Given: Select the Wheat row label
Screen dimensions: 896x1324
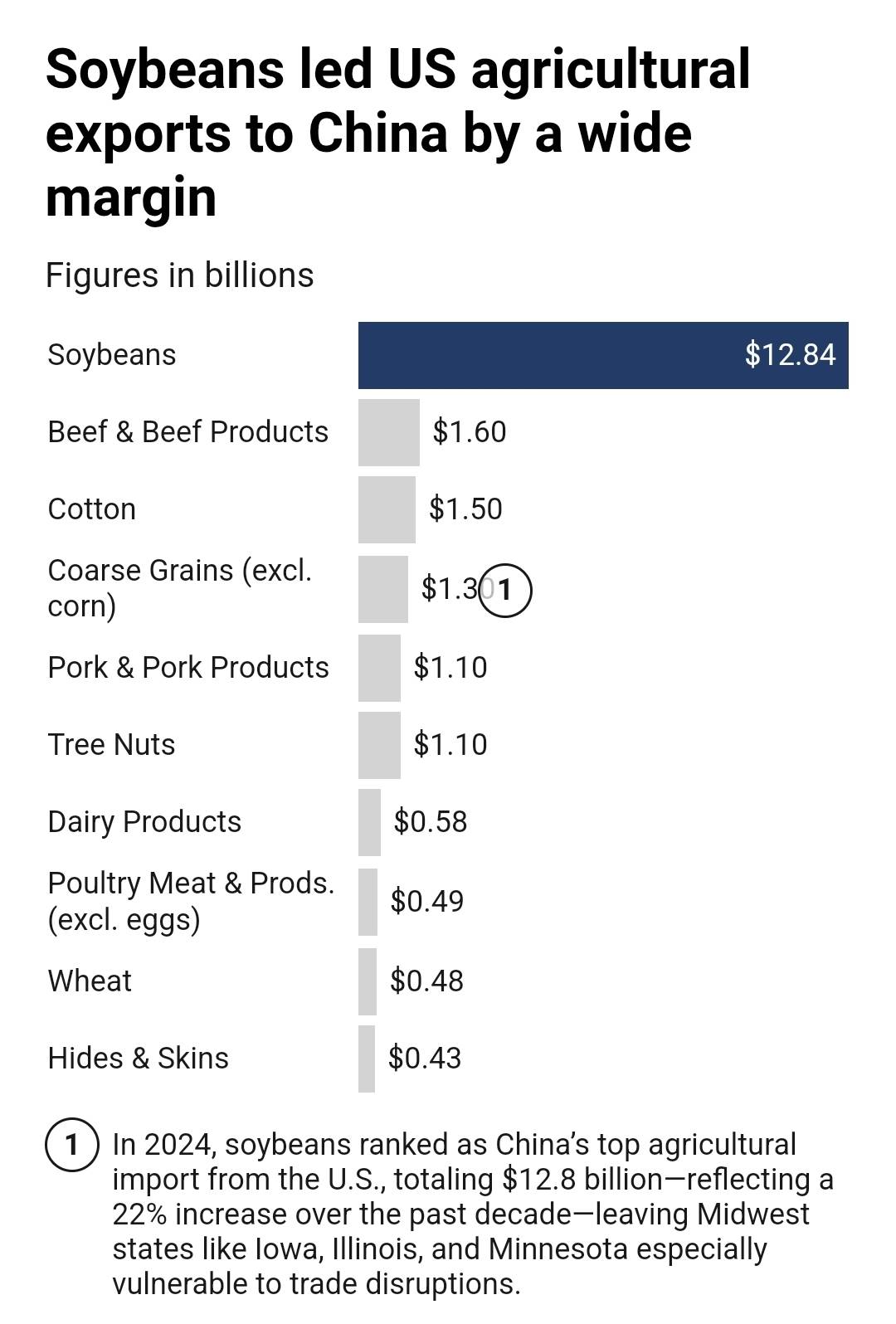Looking at the screenshot, I should pyautogui.click(x=90, y=981).
